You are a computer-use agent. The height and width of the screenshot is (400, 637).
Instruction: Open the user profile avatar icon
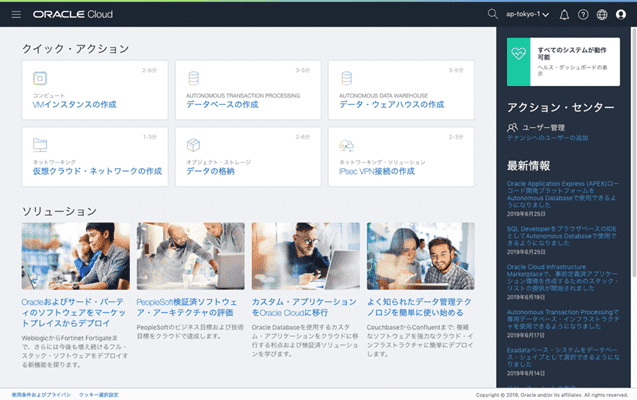621,15
